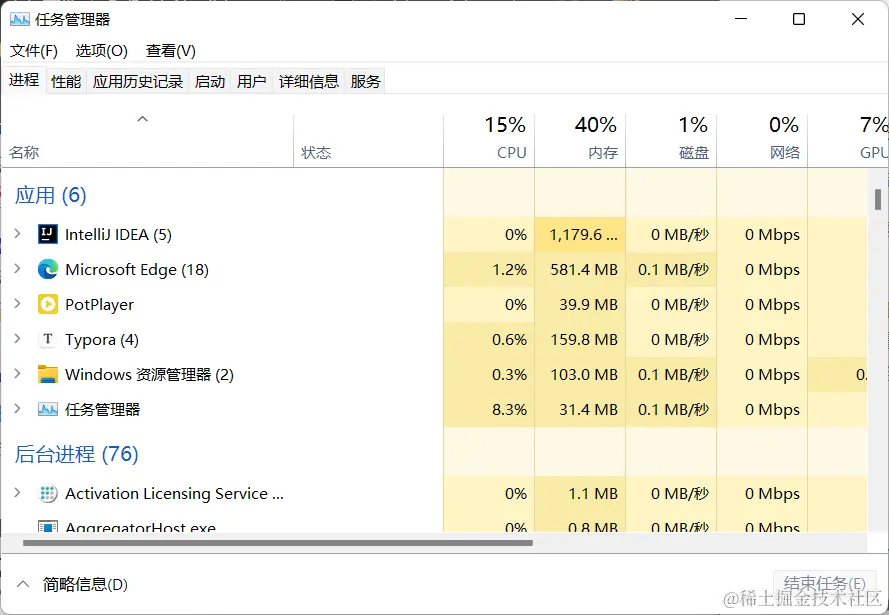The height and width of the screenshot is (615, 889).
Task: Switch to the 启动 tab
Action: click(x=210, y=82)
